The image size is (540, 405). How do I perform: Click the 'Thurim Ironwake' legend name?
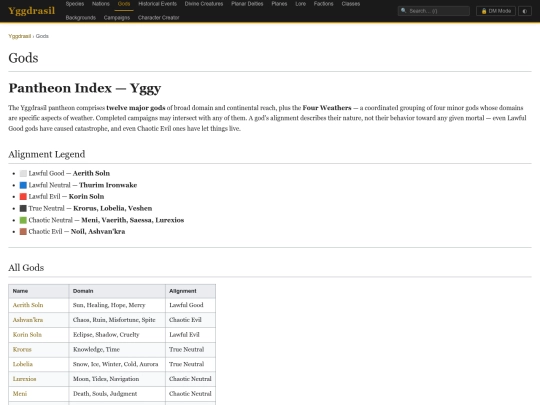(x=108, y=185)
